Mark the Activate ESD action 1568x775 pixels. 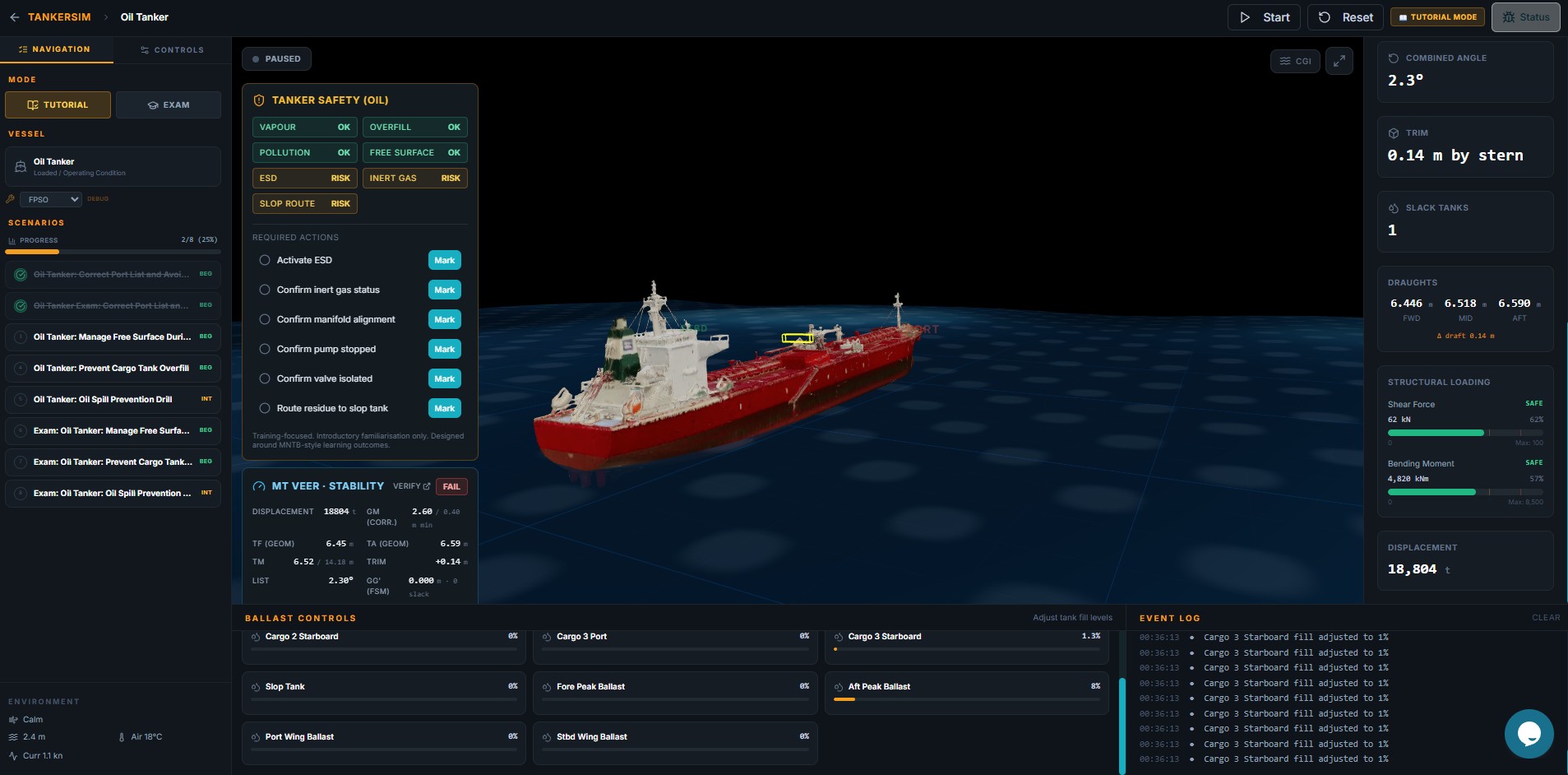point(445,260)
